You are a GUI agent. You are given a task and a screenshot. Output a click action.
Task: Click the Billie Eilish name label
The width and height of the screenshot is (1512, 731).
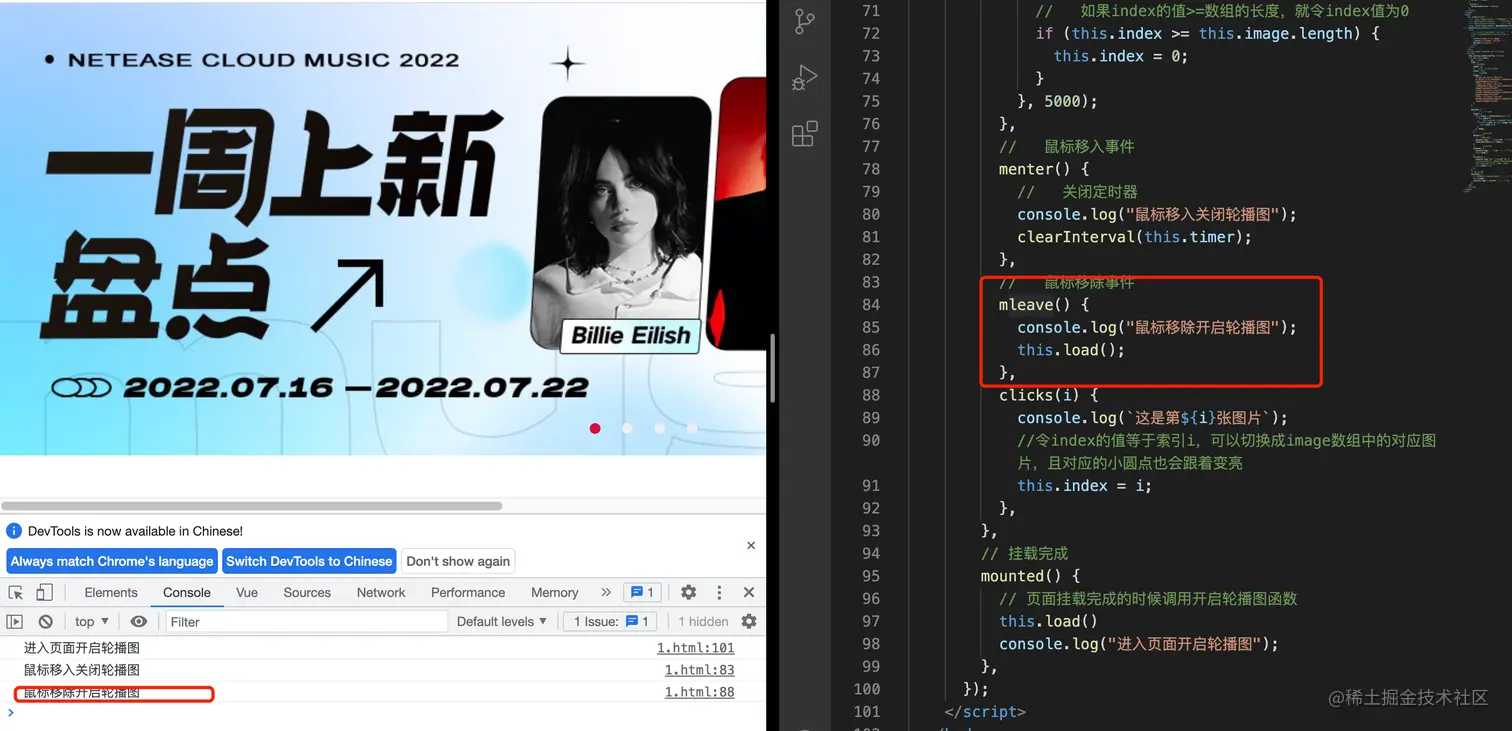(630, 335)
